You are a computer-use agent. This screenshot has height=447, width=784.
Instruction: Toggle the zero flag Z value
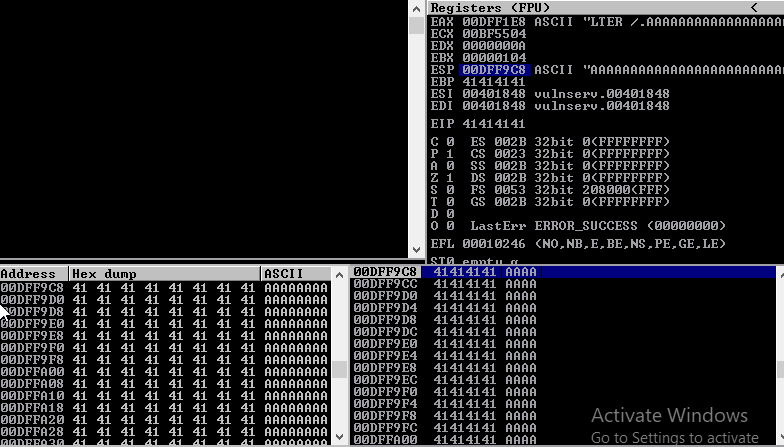pos(450,178)
